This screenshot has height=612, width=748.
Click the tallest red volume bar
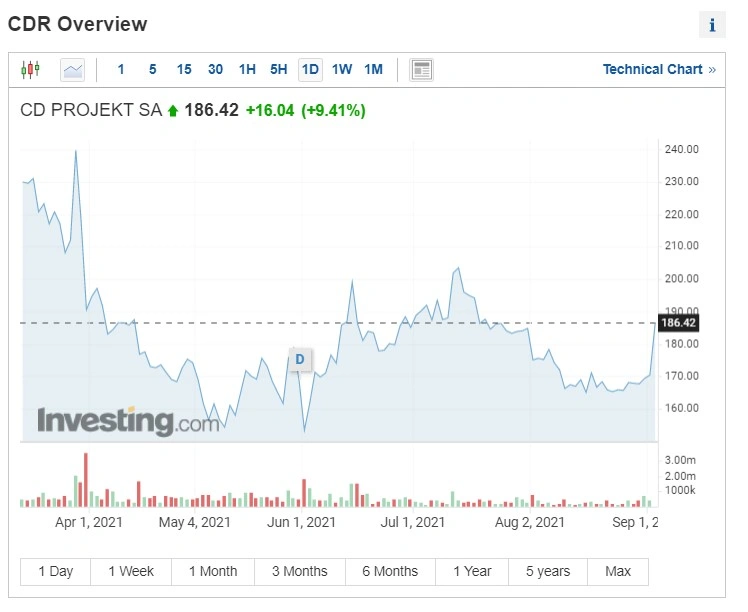pyautogui.click(x=86, y=480)
